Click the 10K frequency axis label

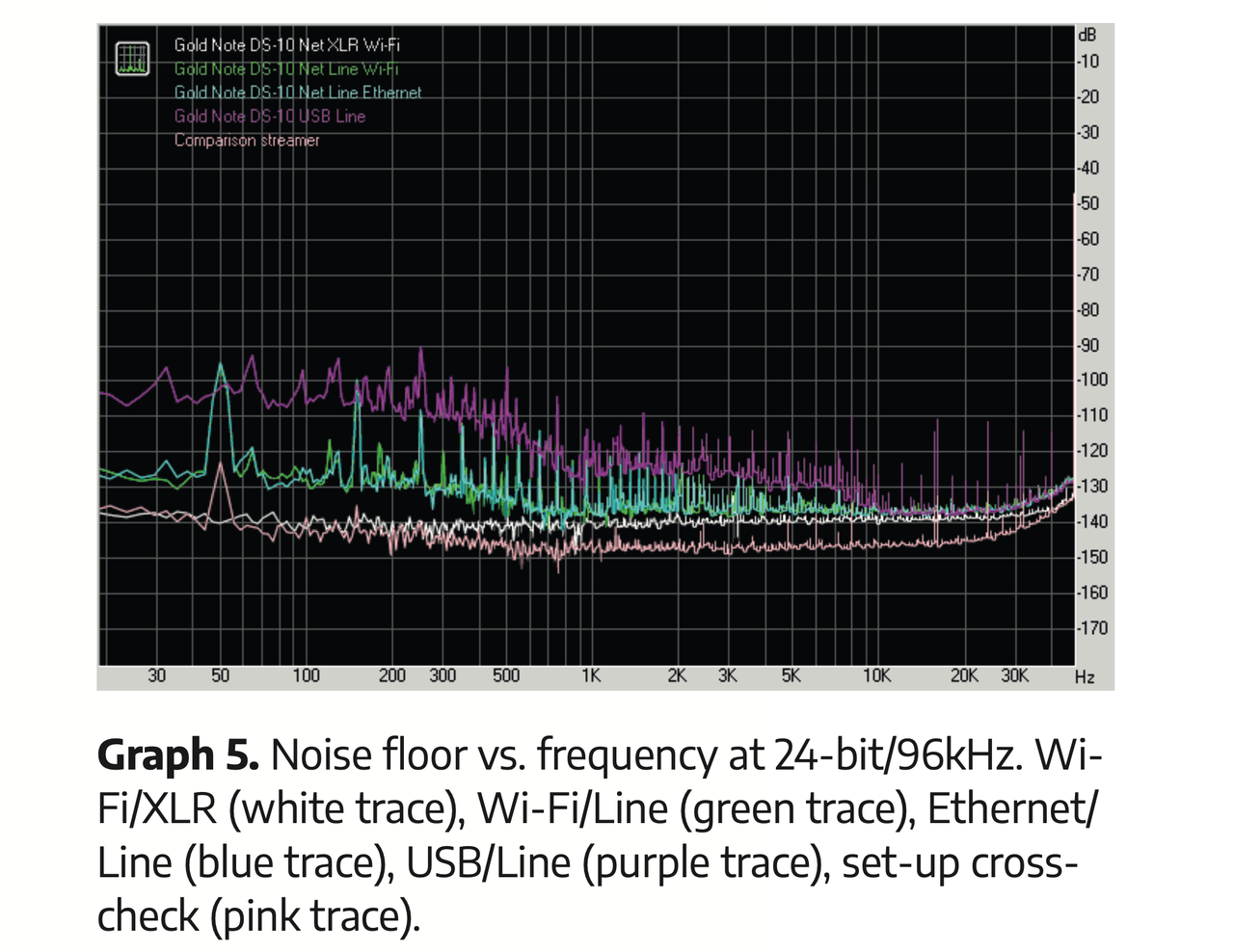[x=876, y=675]
